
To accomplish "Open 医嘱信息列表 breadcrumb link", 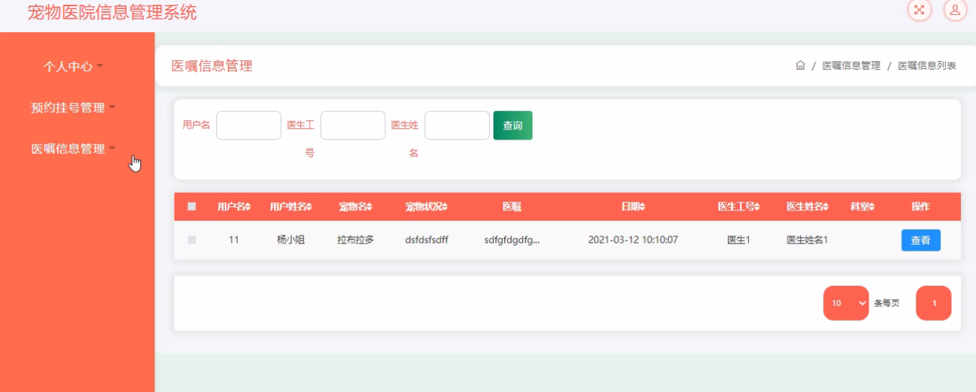I will tap(927, 66).
